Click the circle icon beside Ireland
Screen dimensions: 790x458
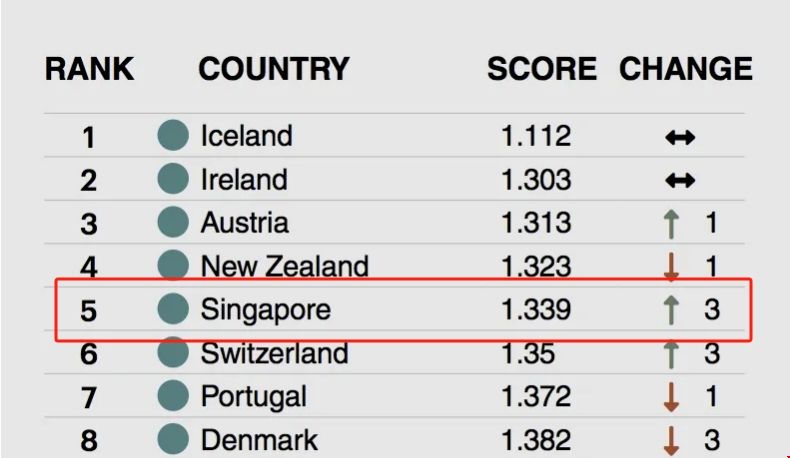coord(173,179)
